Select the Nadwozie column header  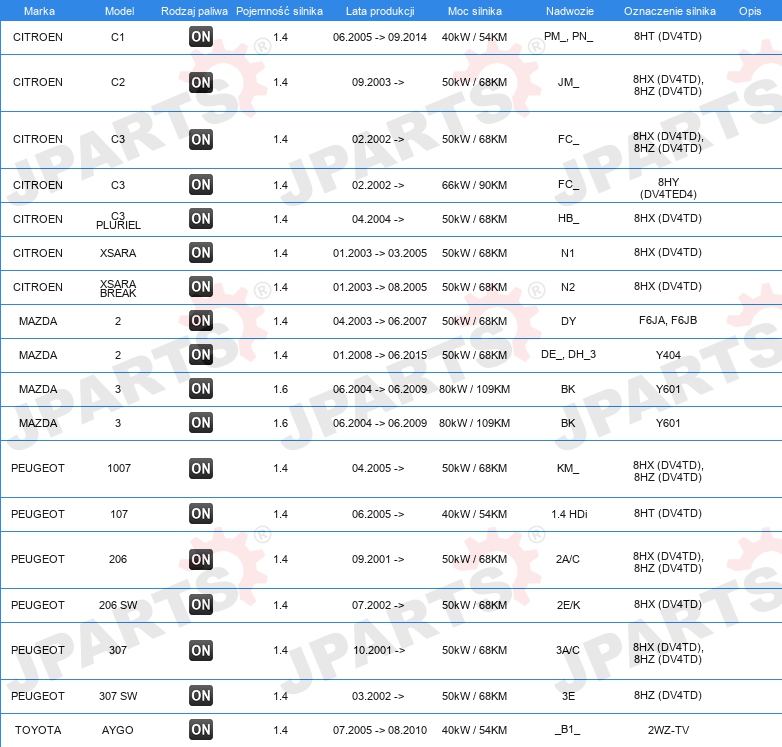[570, 11]
